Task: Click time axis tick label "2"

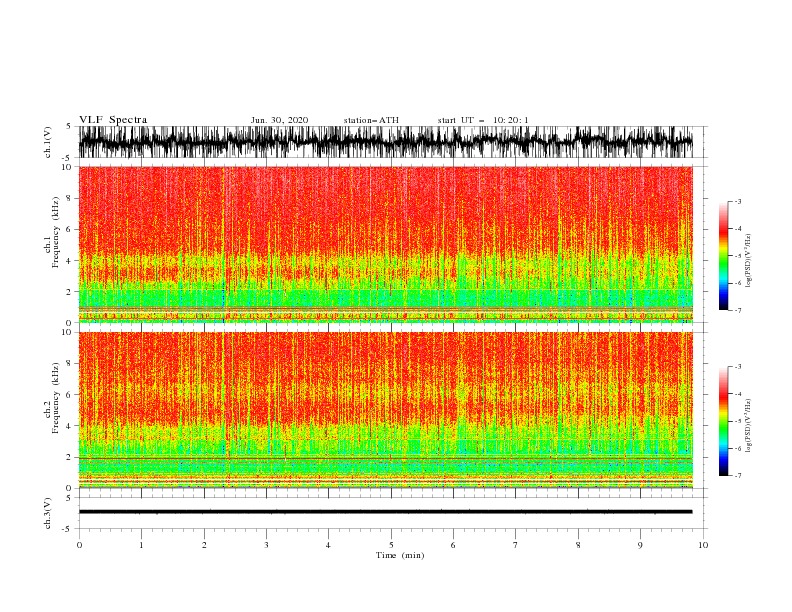Action: tap(204, 545)
